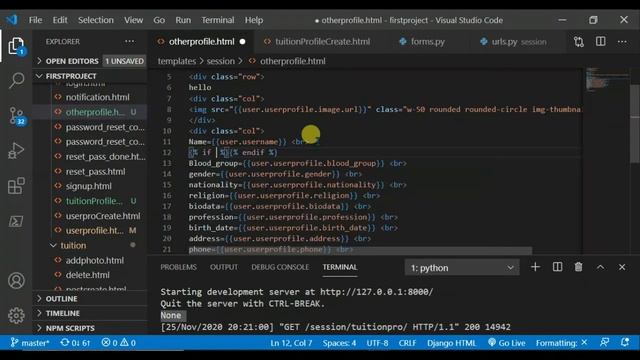
Task: Click the Explorer more actions ellipsis
Action: pyautogui.click(x=130, y=41)
